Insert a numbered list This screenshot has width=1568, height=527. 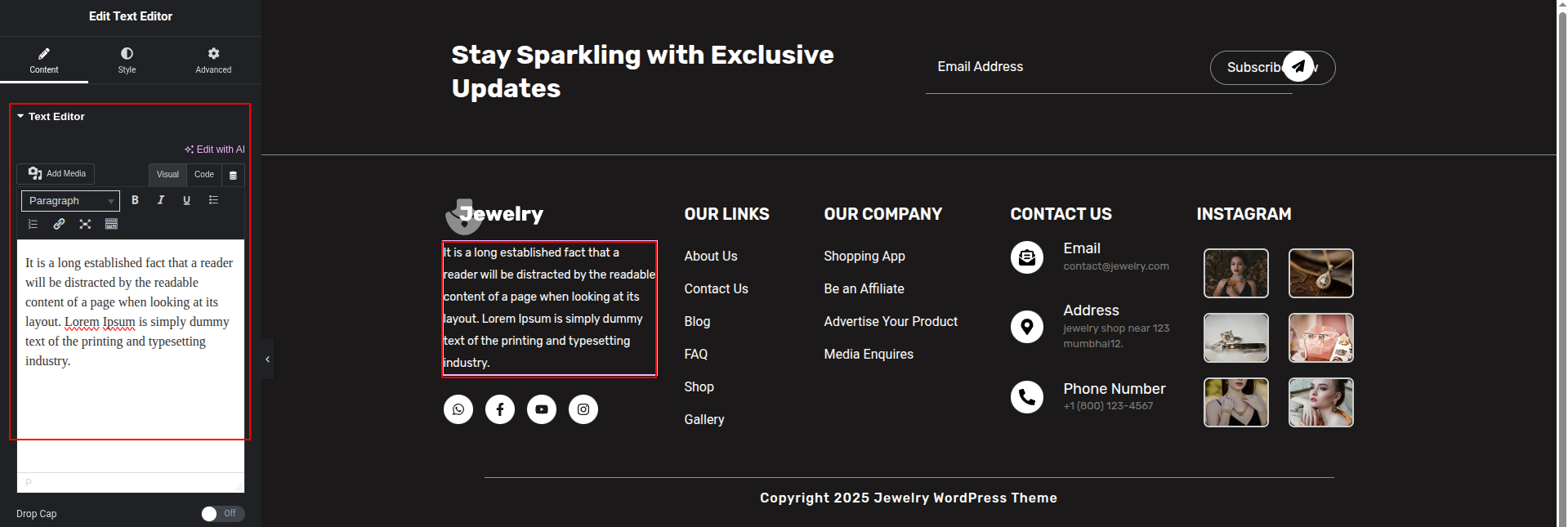34,224
